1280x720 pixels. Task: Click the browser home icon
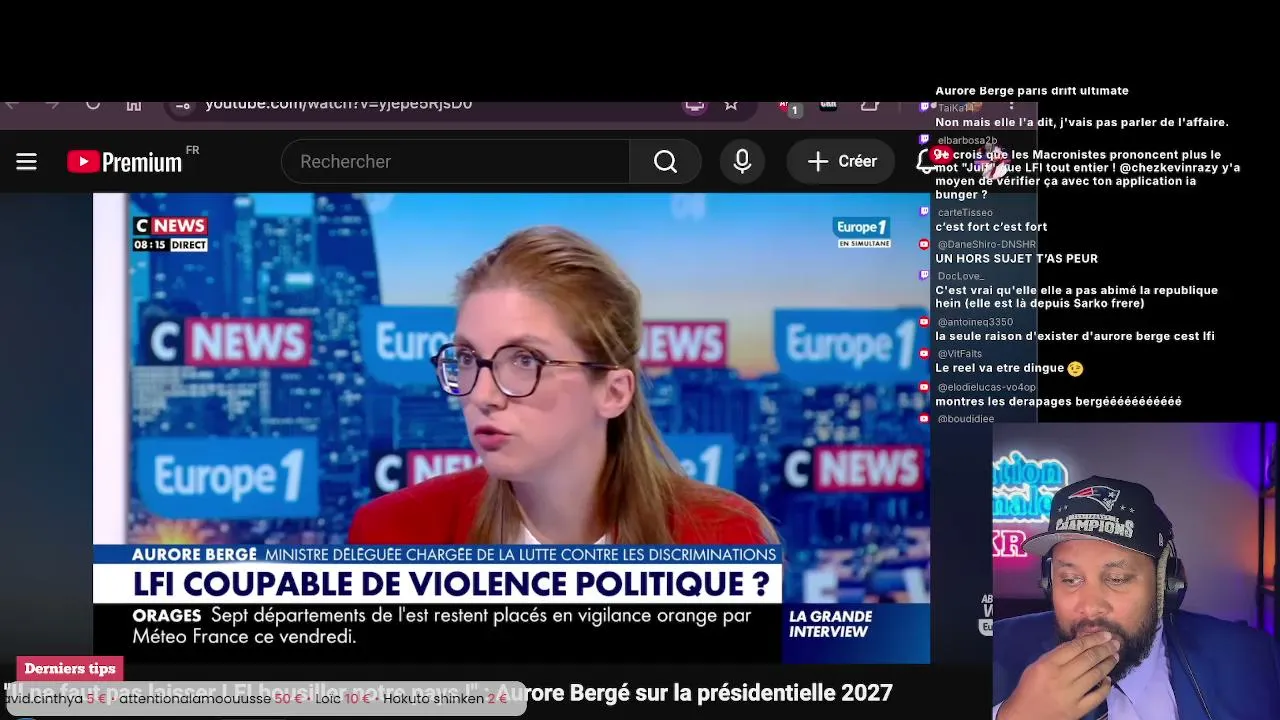(133, 104)
